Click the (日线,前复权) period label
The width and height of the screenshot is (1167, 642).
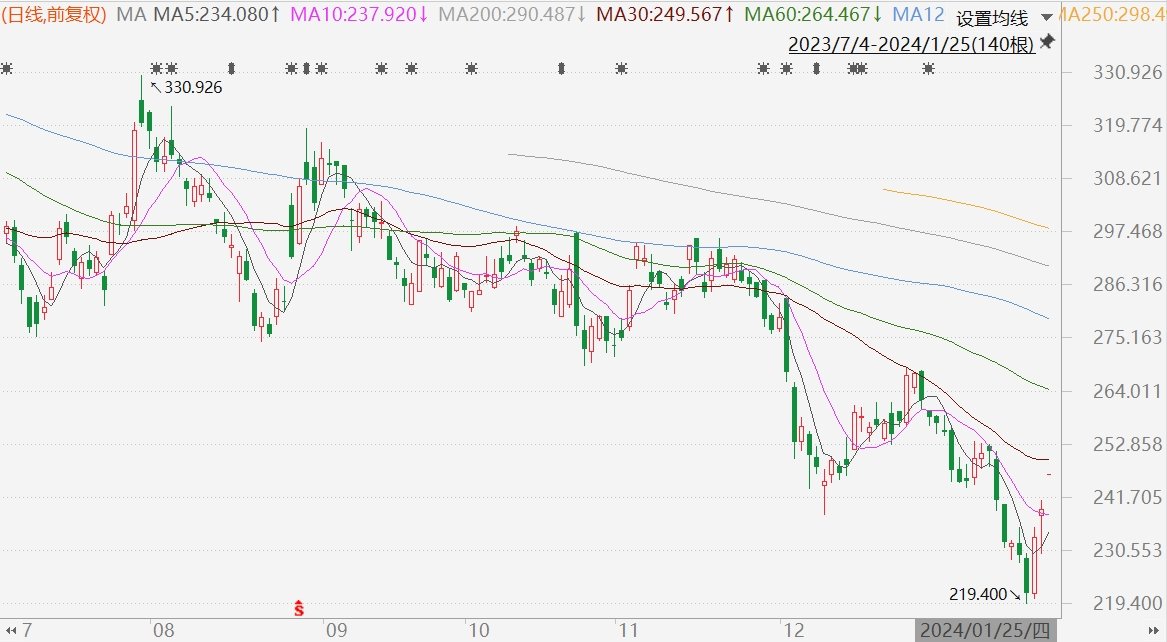coord(54,14)
